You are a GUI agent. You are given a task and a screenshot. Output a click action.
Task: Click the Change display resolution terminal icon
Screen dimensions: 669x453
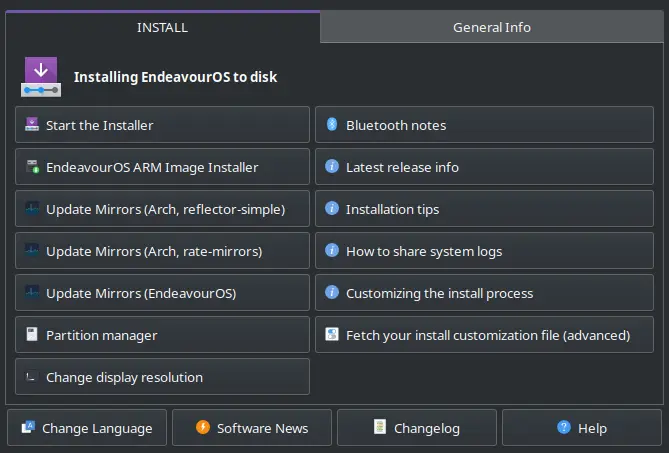pos(32,377)
